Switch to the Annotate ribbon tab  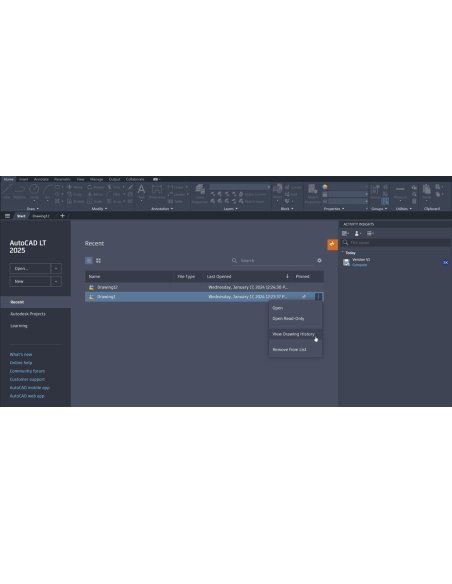point(41,179)
